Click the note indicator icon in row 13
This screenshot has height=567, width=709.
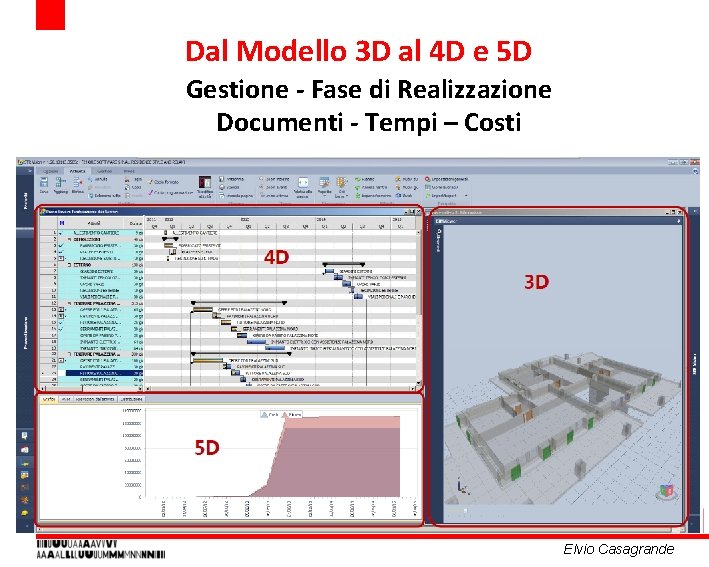(61, 310)
